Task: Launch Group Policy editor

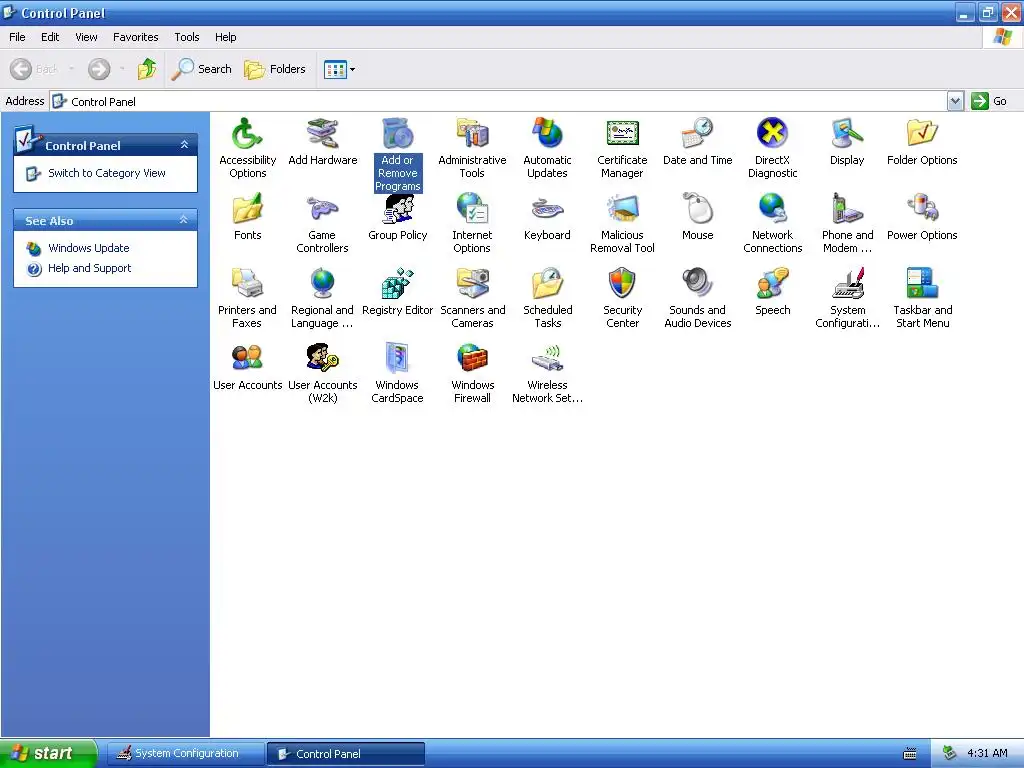Action: tap(397, 217)
